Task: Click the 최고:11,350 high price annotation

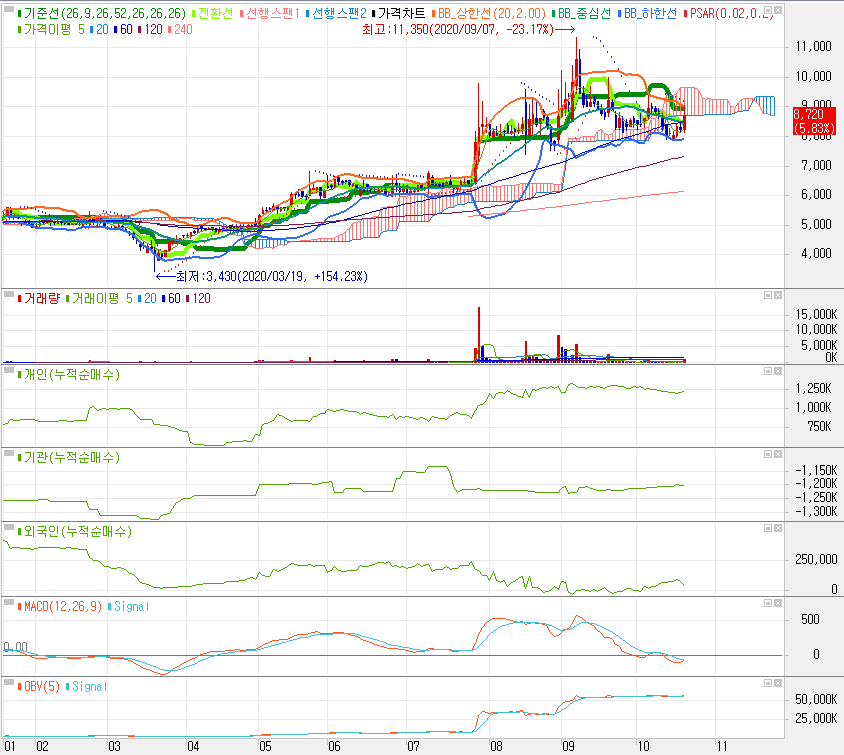Action: point(468,30)
